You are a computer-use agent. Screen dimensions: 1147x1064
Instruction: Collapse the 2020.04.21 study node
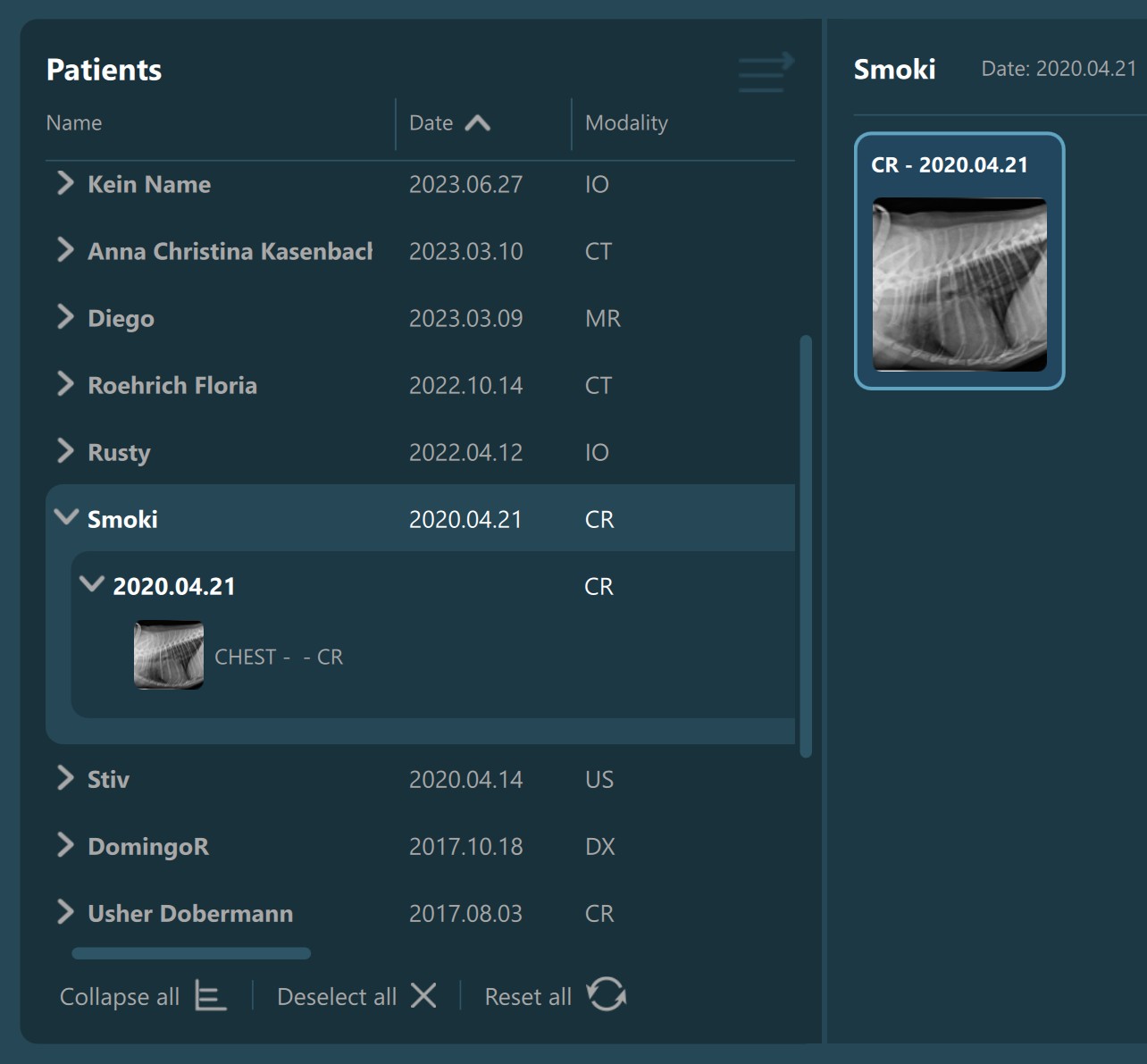coord(91,584)
